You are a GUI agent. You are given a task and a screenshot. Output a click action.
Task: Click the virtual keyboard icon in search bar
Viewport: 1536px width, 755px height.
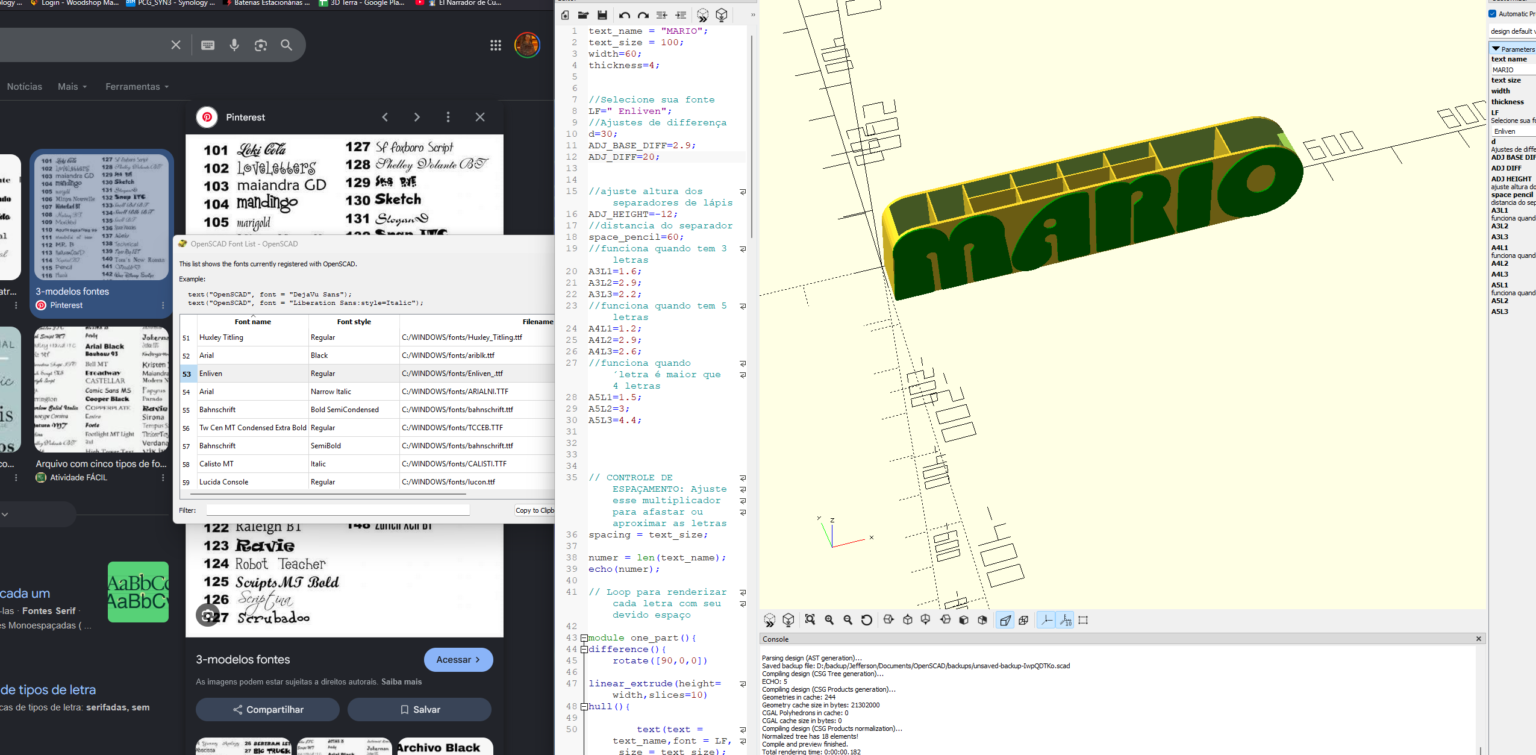208,45
